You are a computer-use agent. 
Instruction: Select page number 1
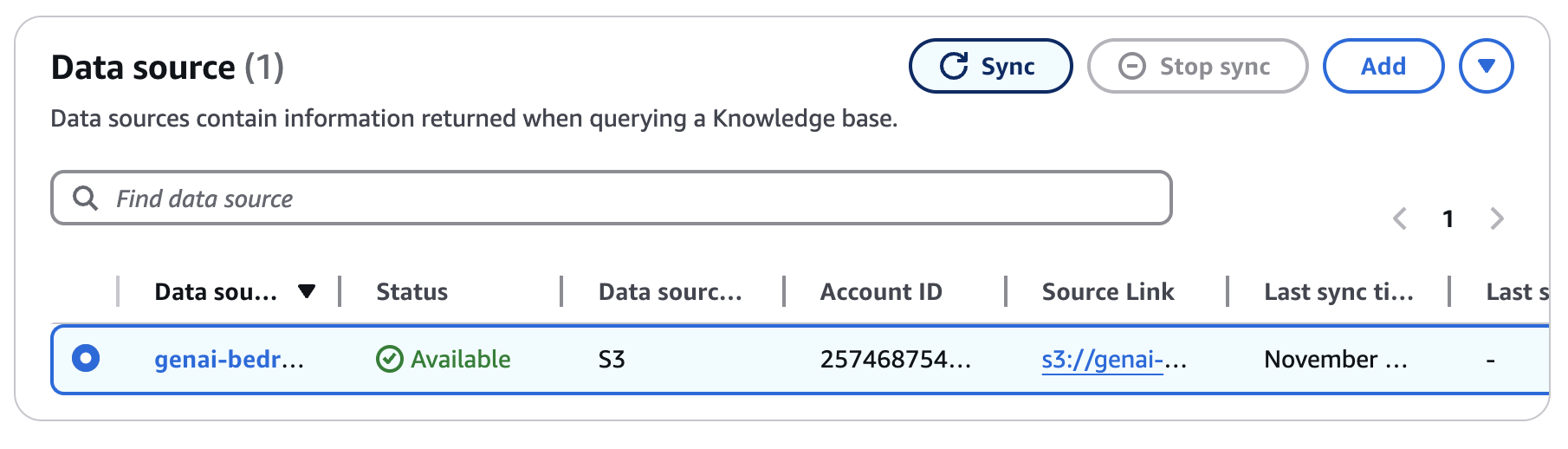[x=1448, y=218]
